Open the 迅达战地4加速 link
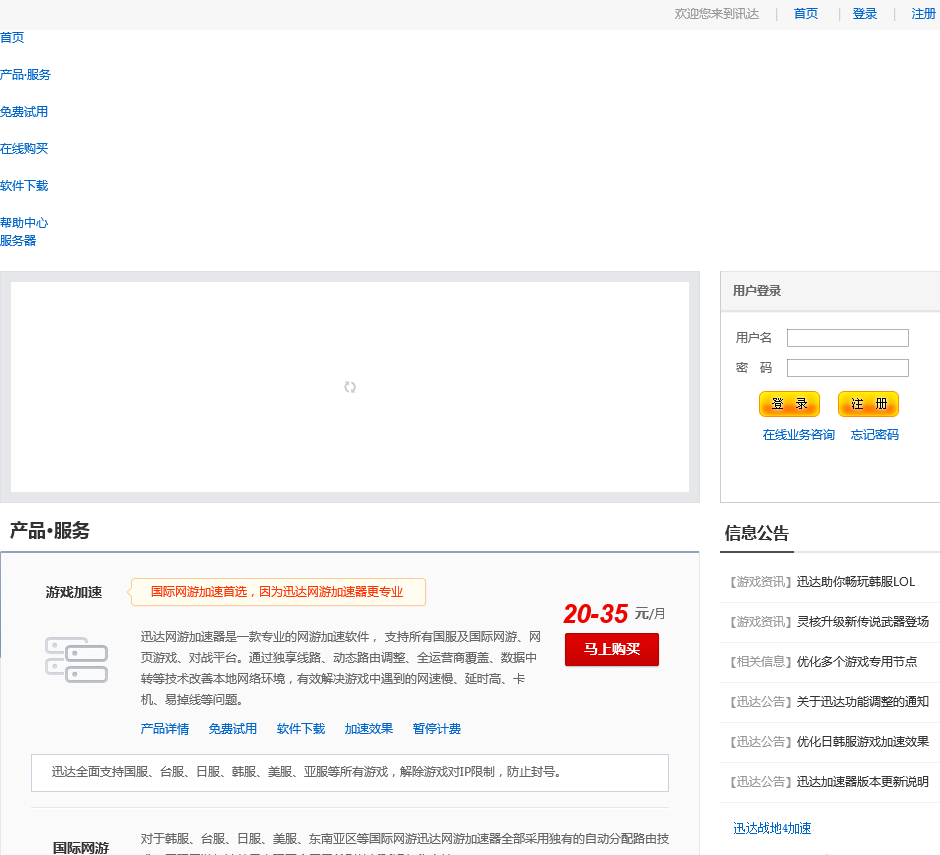 [772, 829]
